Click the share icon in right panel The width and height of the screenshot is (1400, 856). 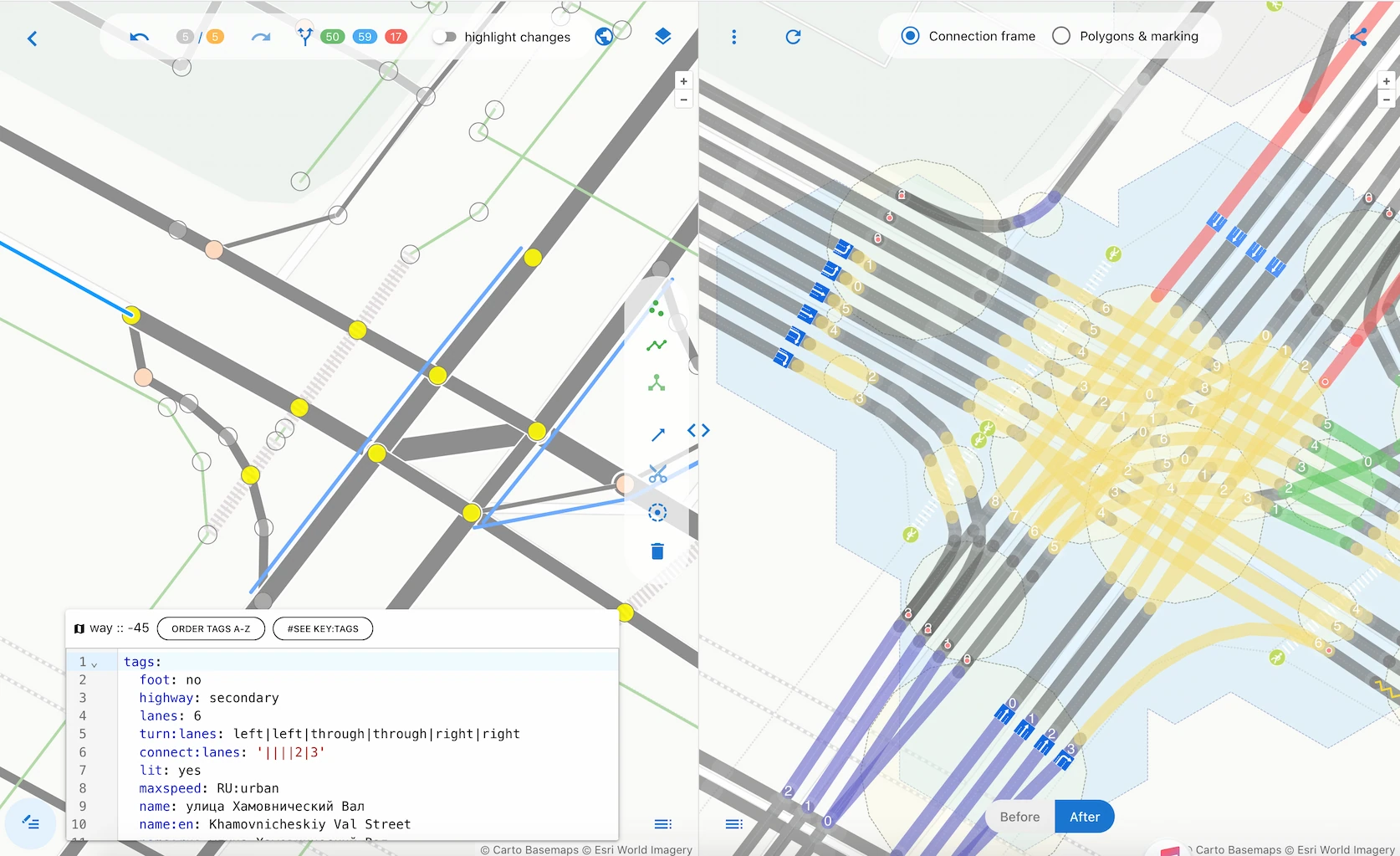click(1358, 37)
